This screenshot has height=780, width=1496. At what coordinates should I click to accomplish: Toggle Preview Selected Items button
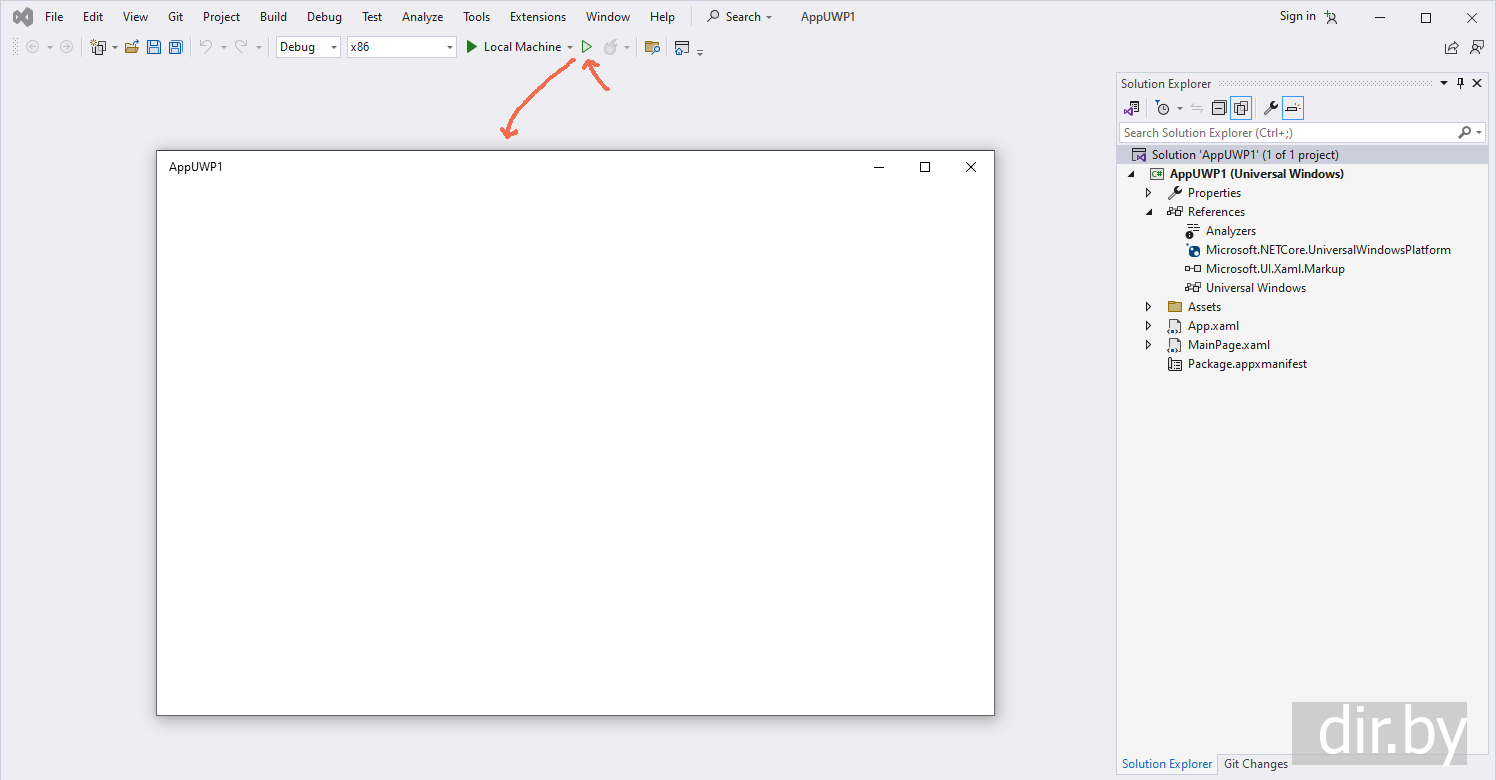[1293, 108]
